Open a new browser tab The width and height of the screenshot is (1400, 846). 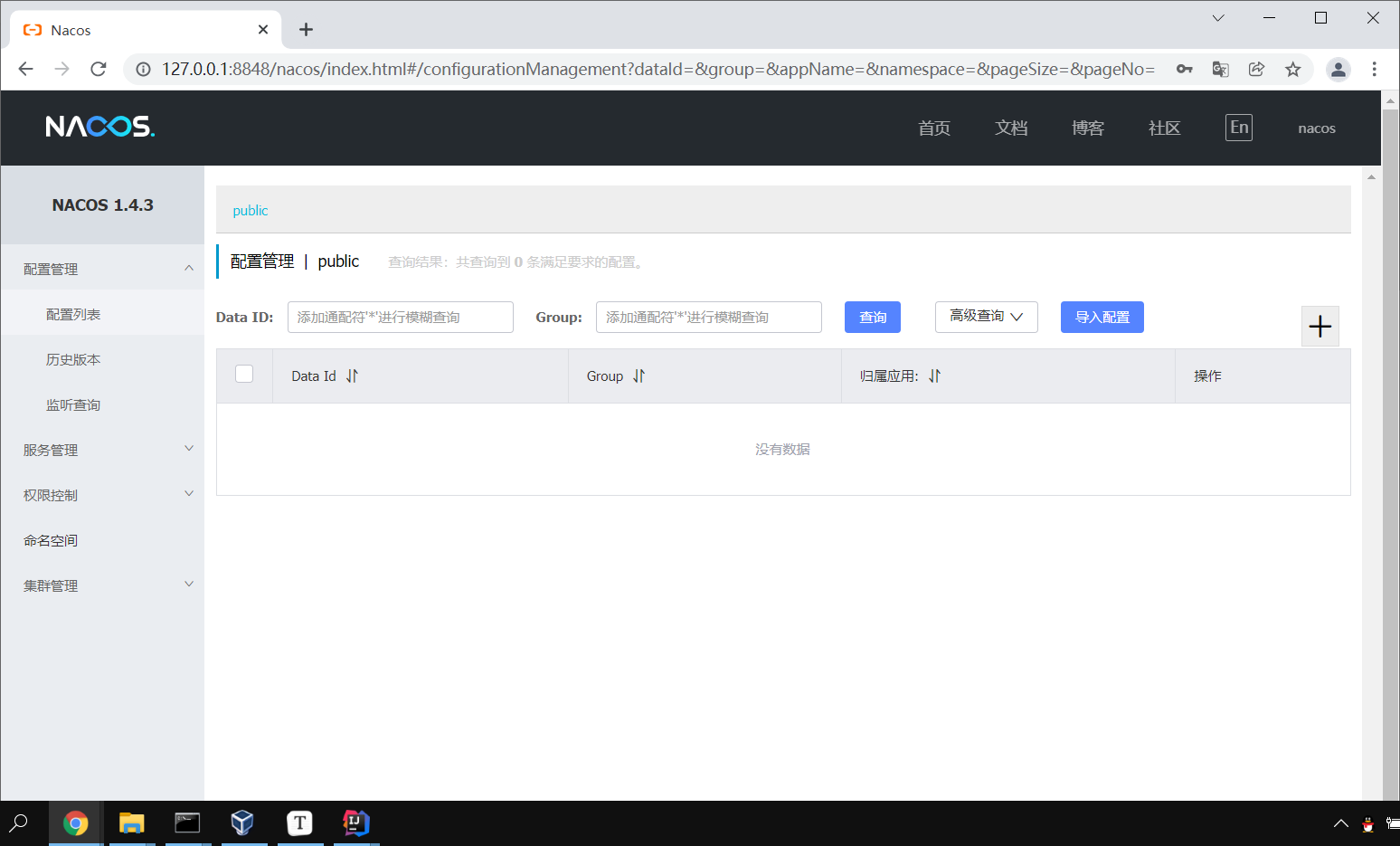[x=307, y=30]
